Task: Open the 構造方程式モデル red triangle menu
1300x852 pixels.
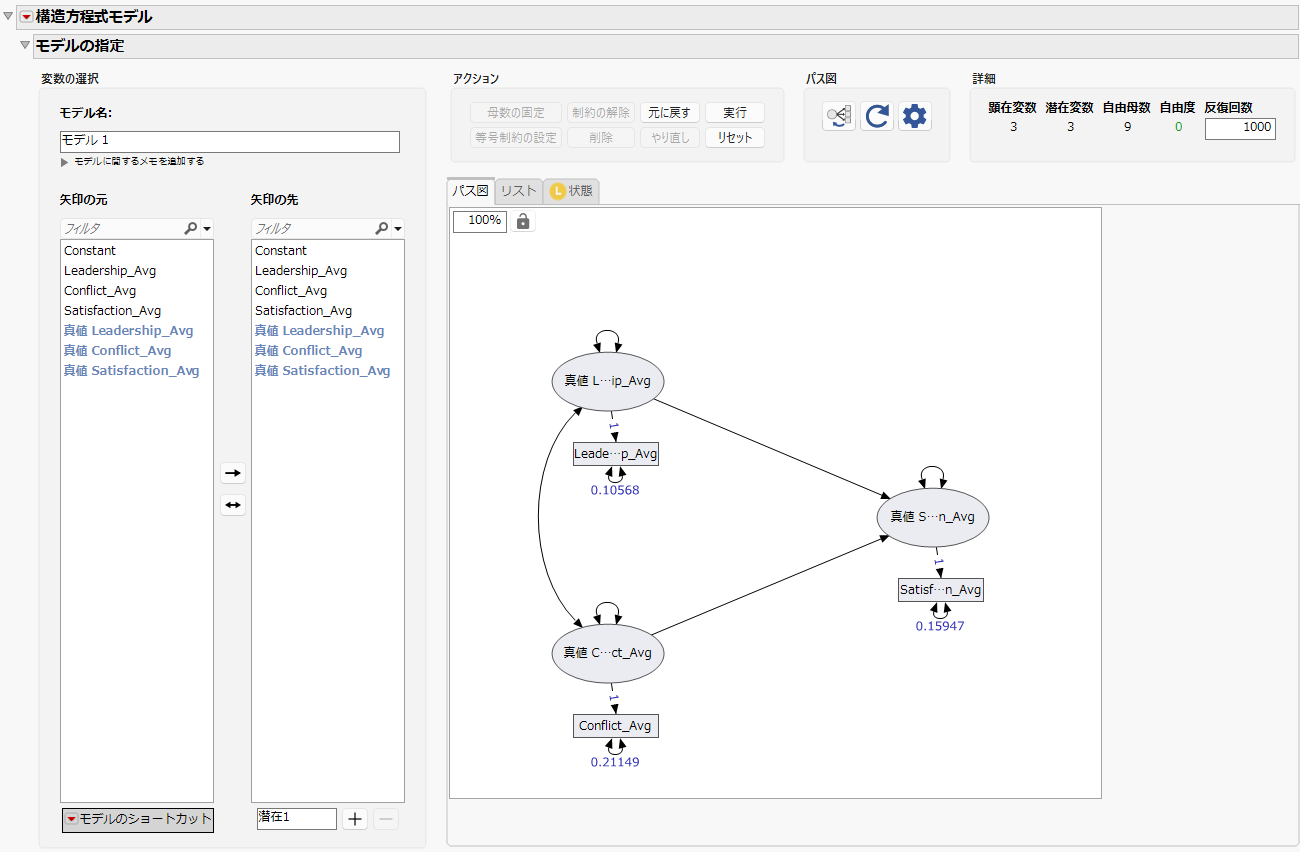Action: click(27, 17)
